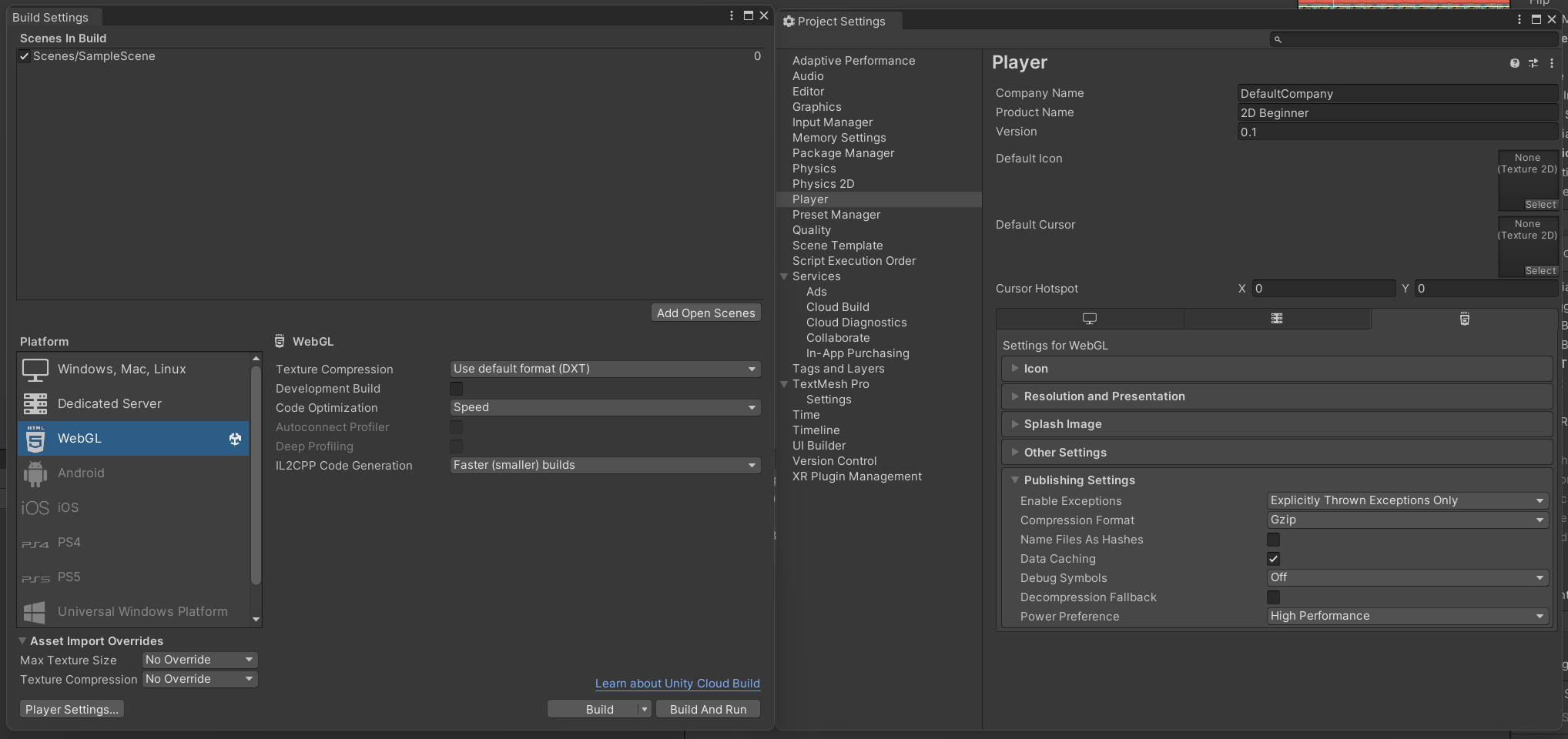1568x739 pixels.
Task: Select Android platform
Action: (x=133, y=473)
